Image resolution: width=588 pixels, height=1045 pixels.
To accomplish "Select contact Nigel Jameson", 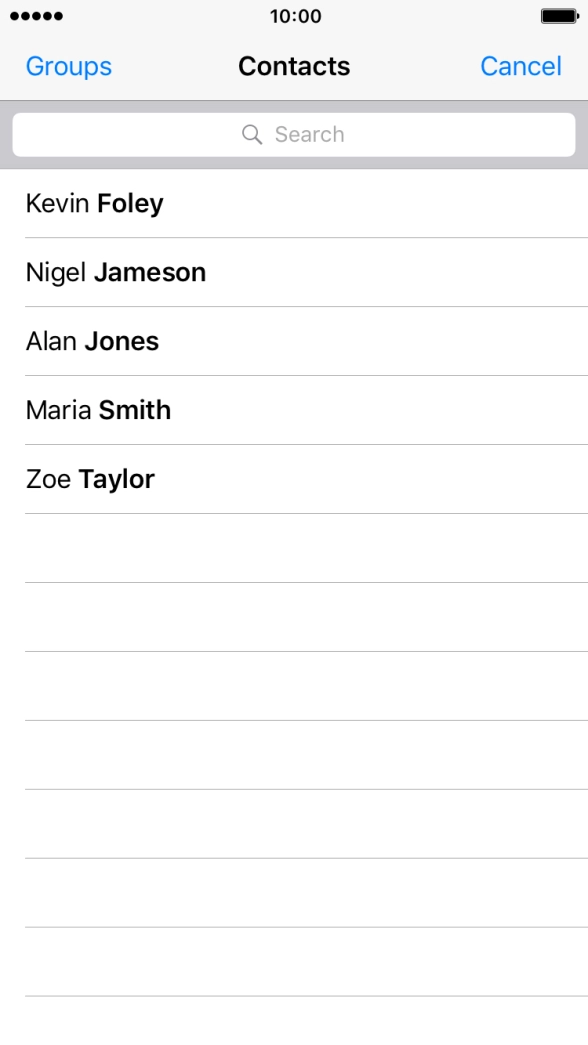I will [294, 272].
